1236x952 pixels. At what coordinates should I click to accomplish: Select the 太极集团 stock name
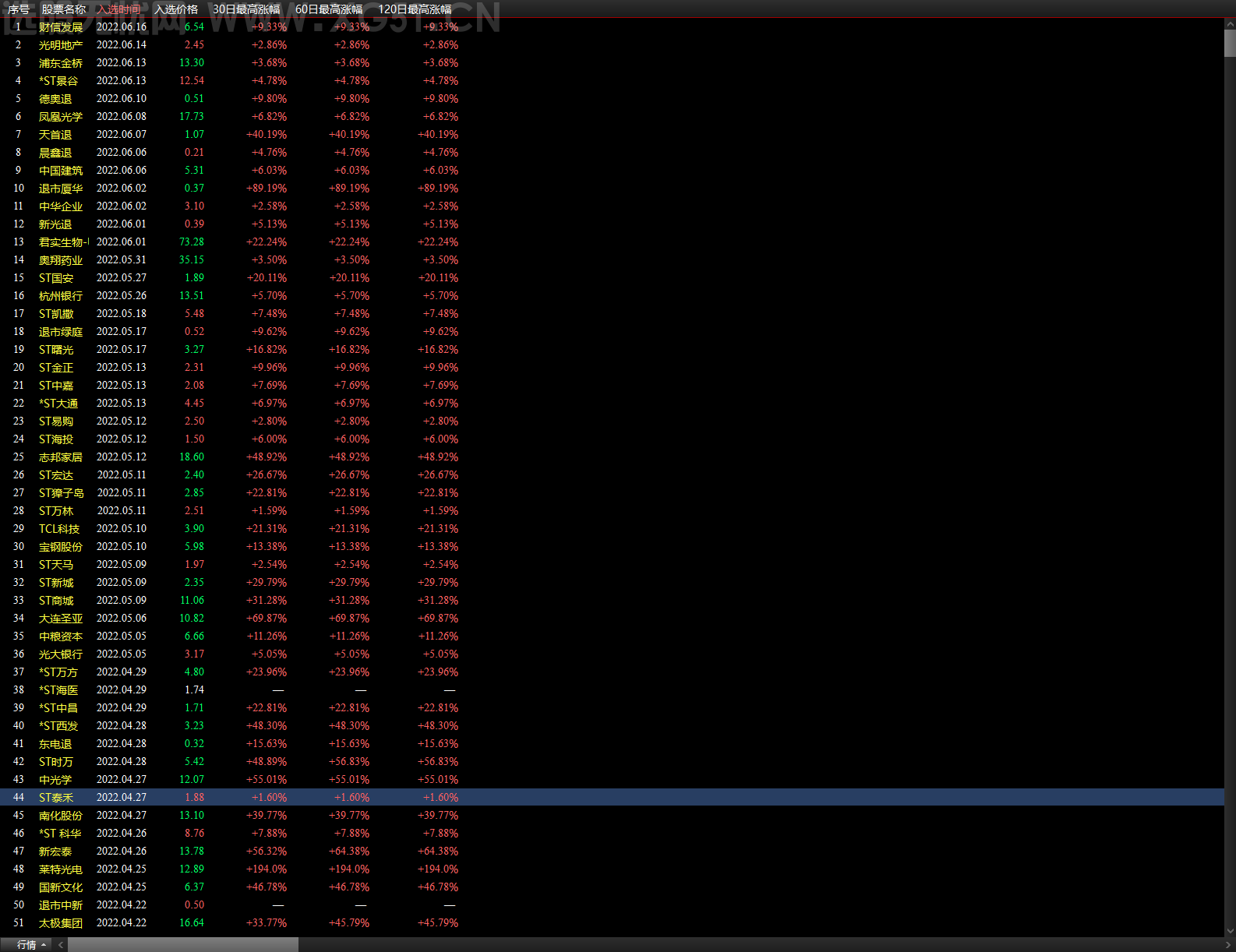(x=61, y=923)
